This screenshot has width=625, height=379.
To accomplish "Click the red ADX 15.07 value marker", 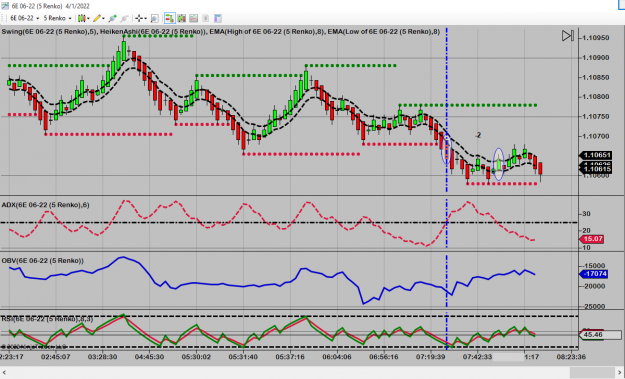I will point(592,239).
